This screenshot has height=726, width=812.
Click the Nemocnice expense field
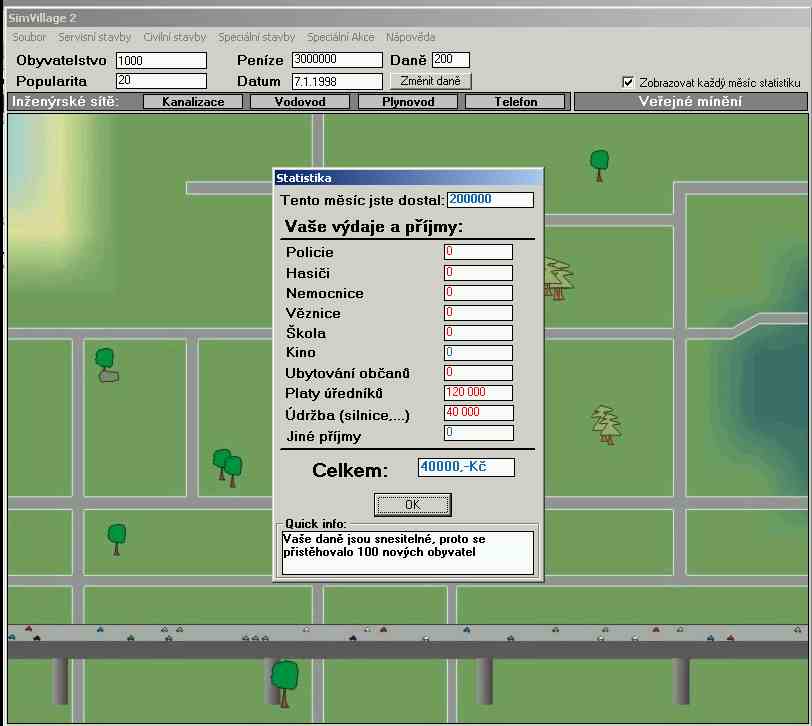coord(478,293)
